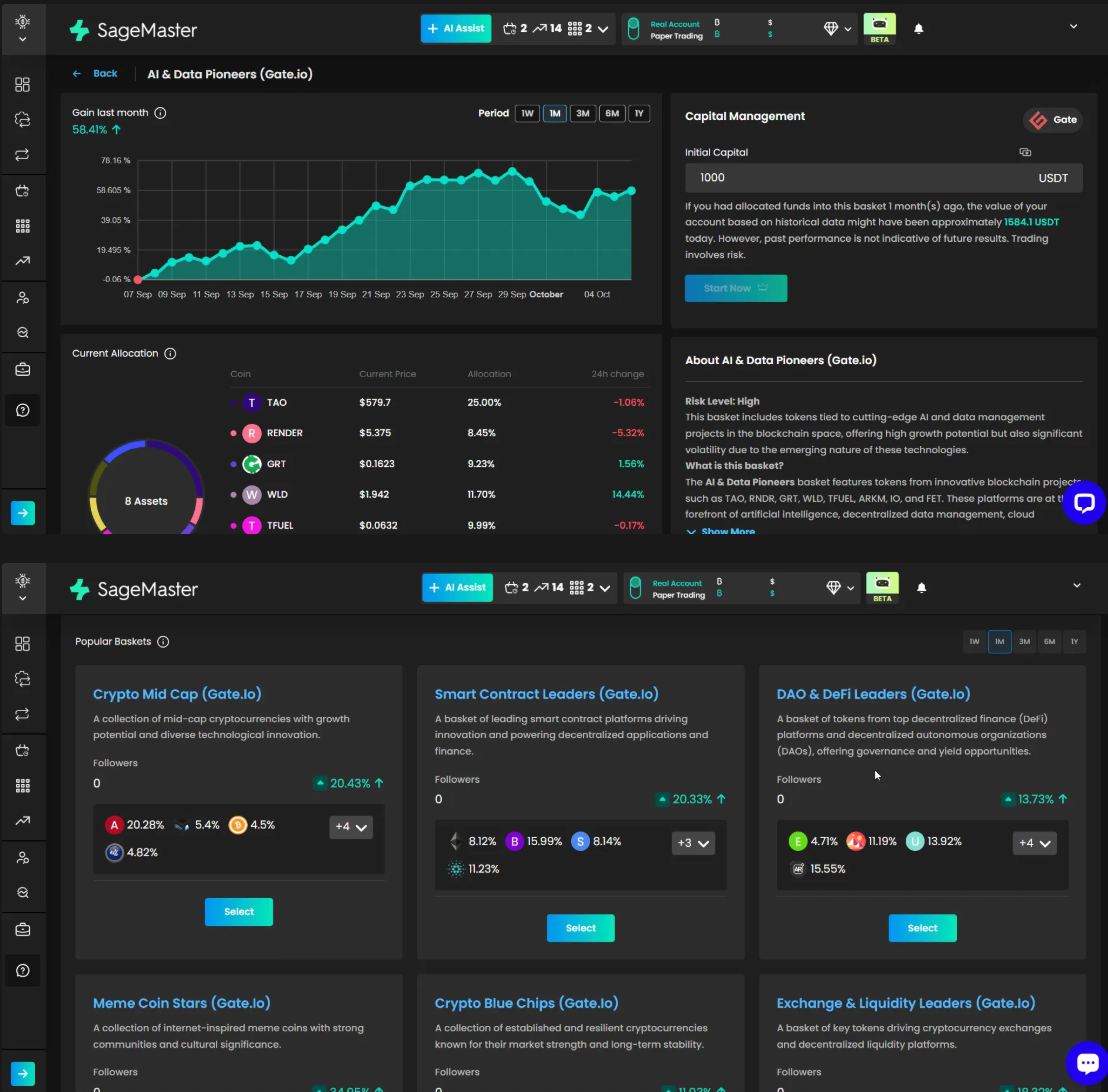Screen dimensions: 1108x1092
Task: Go Back from the AI & Data Pioneers page
Action: (x=95, y=74)
